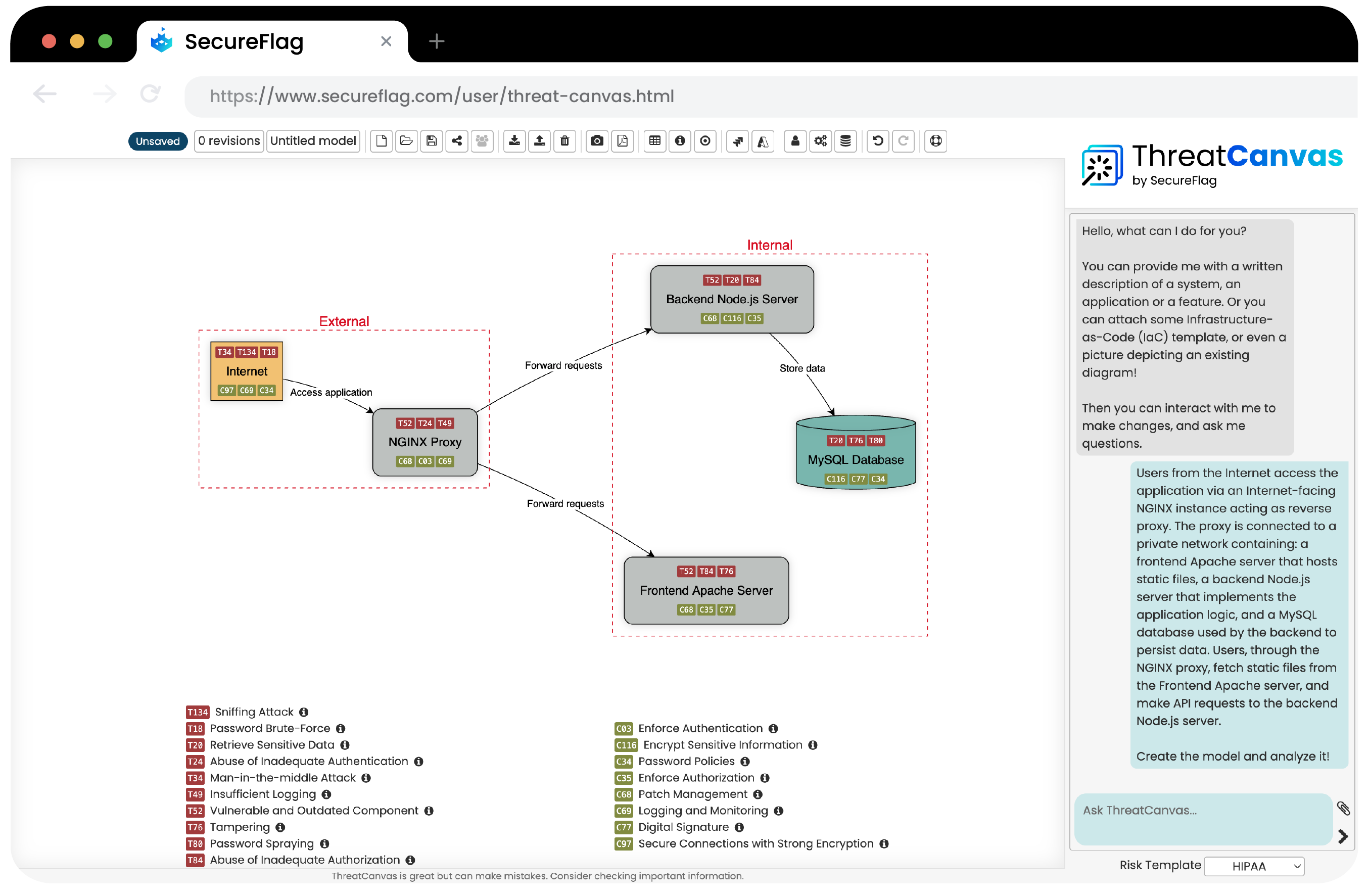Click the Azure logo icon in the toolbar
Image resolution: width=1369 pixels, height=896 pixels.
(763, 141)
